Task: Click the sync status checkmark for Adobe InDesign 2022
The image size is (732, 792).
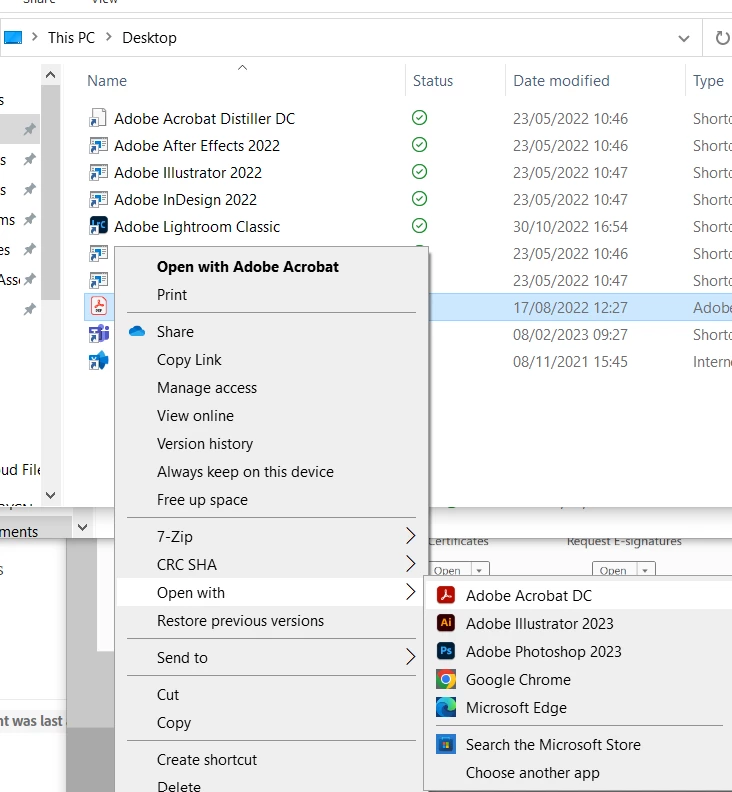Action: 419,199
